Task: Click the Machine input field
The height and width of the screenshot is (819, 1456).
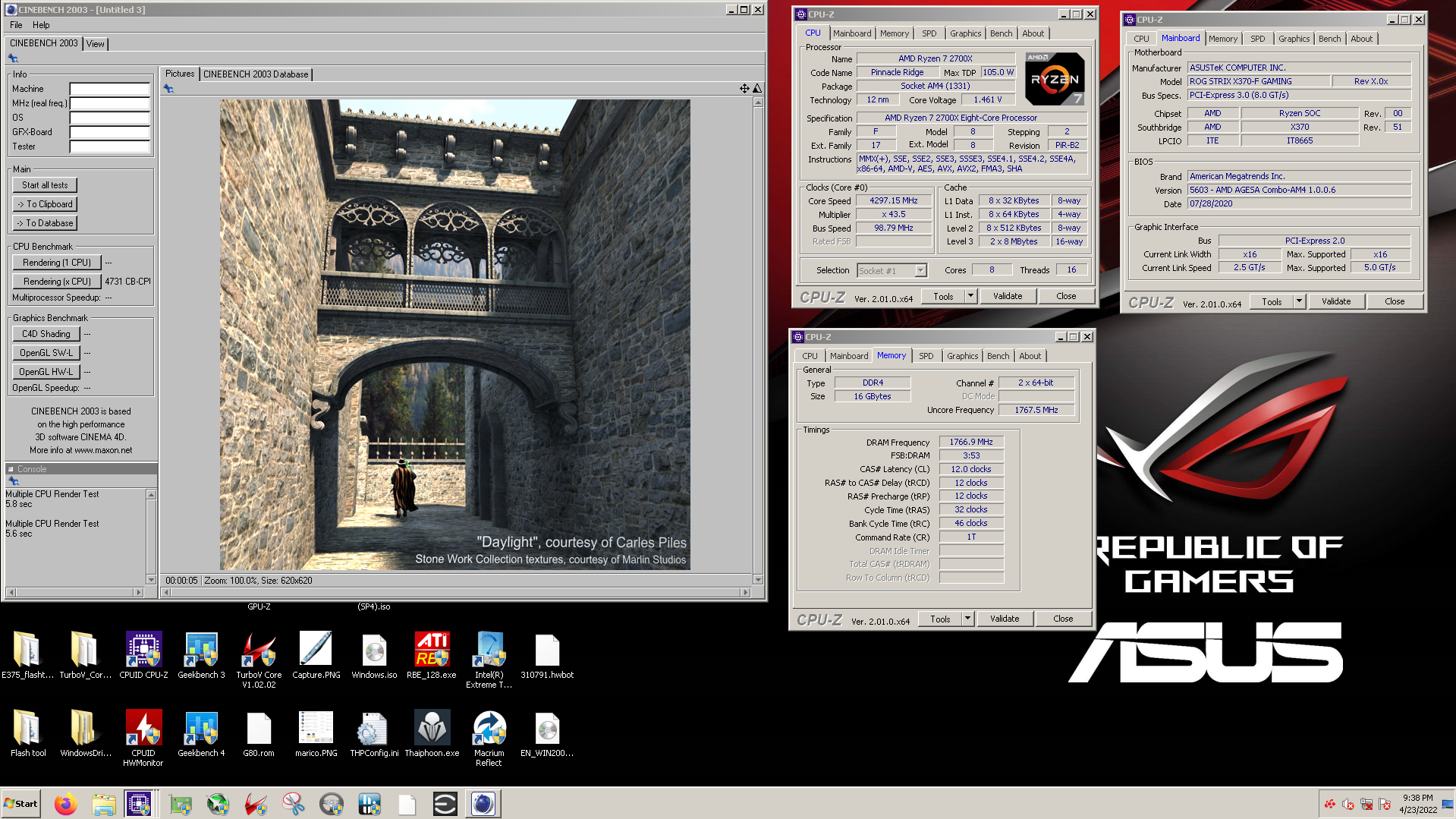Action: (110, 89)
